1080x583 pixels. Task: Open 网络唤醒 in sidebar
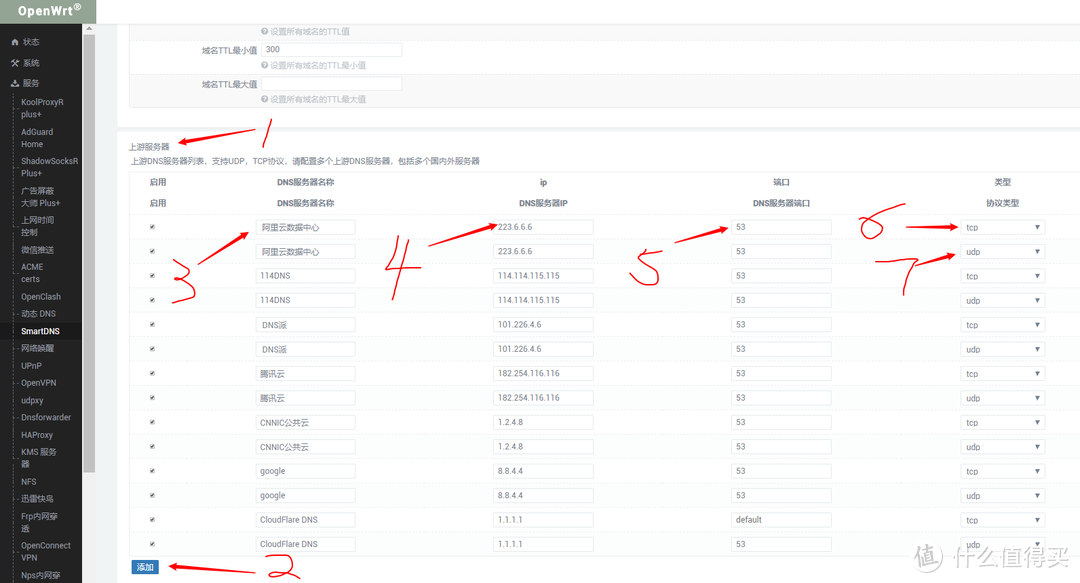(x=37, y=348)
